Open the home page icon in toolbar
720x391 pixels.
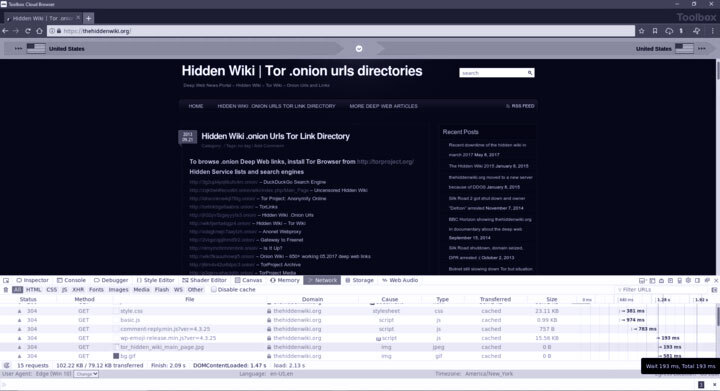coord(39,31)
